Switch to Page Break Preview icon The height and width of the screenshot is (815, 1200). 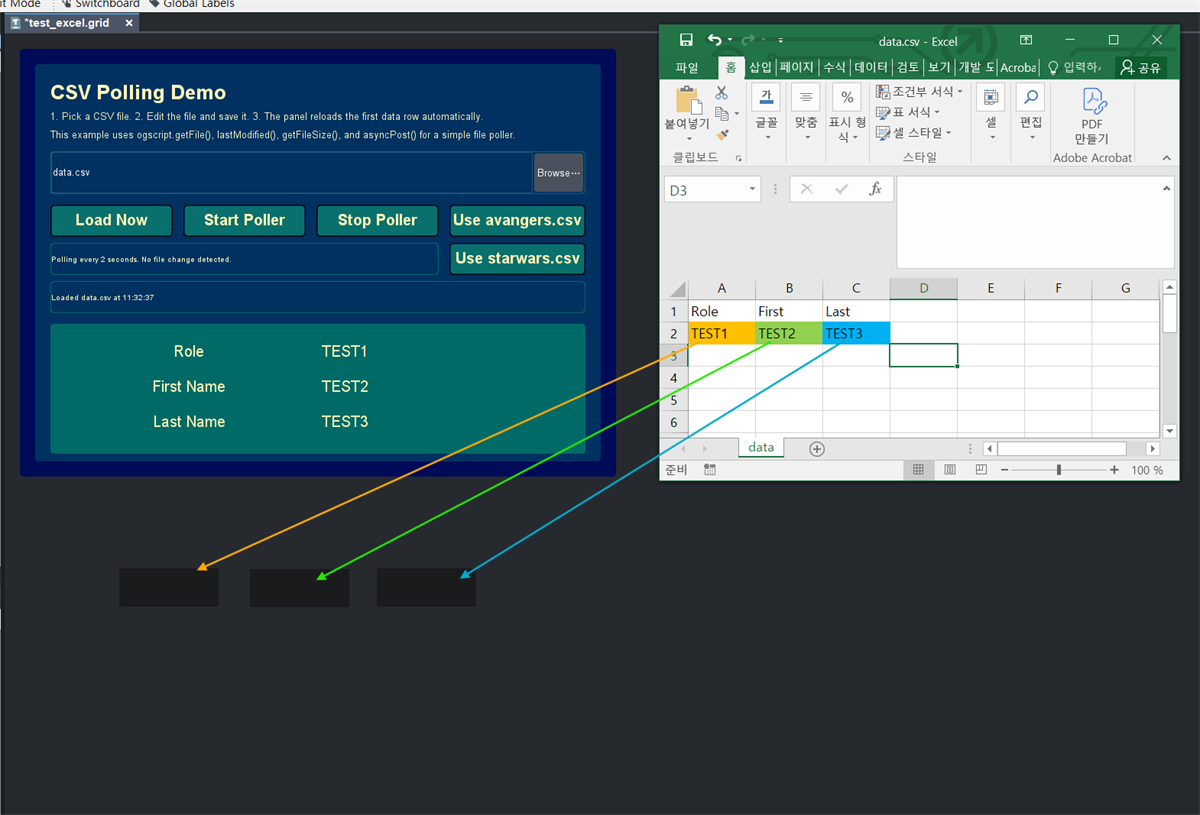click(981, 469)
